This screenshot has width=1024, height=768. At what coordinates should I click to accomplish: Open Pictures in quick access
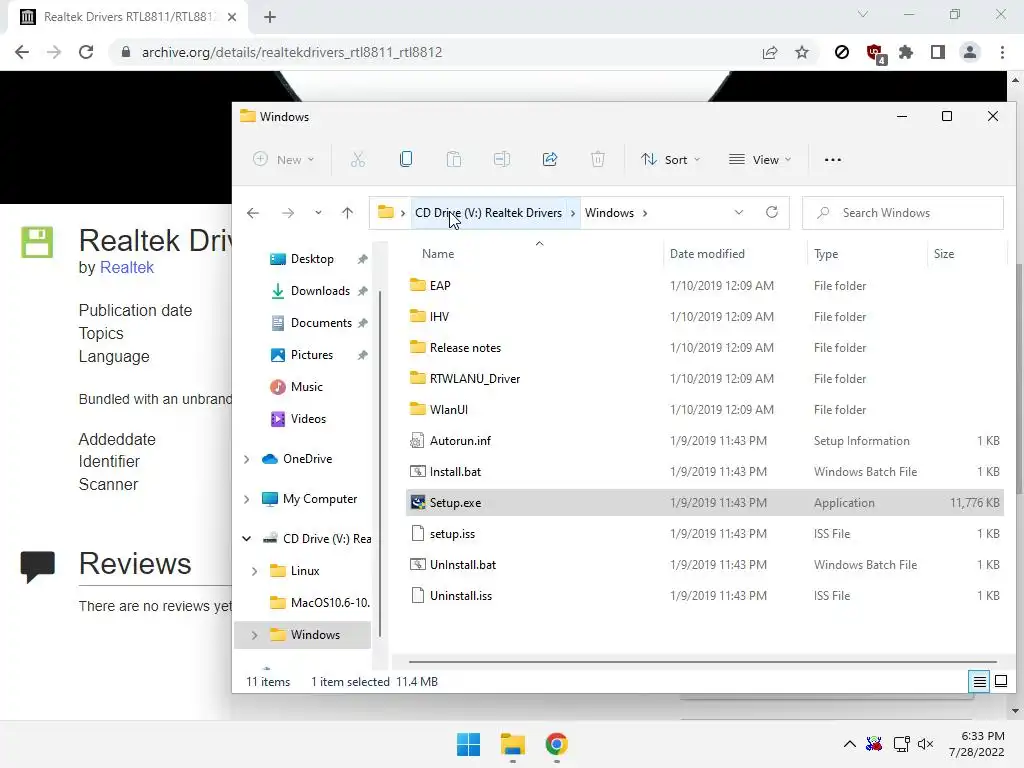click(x=312, y=355)
